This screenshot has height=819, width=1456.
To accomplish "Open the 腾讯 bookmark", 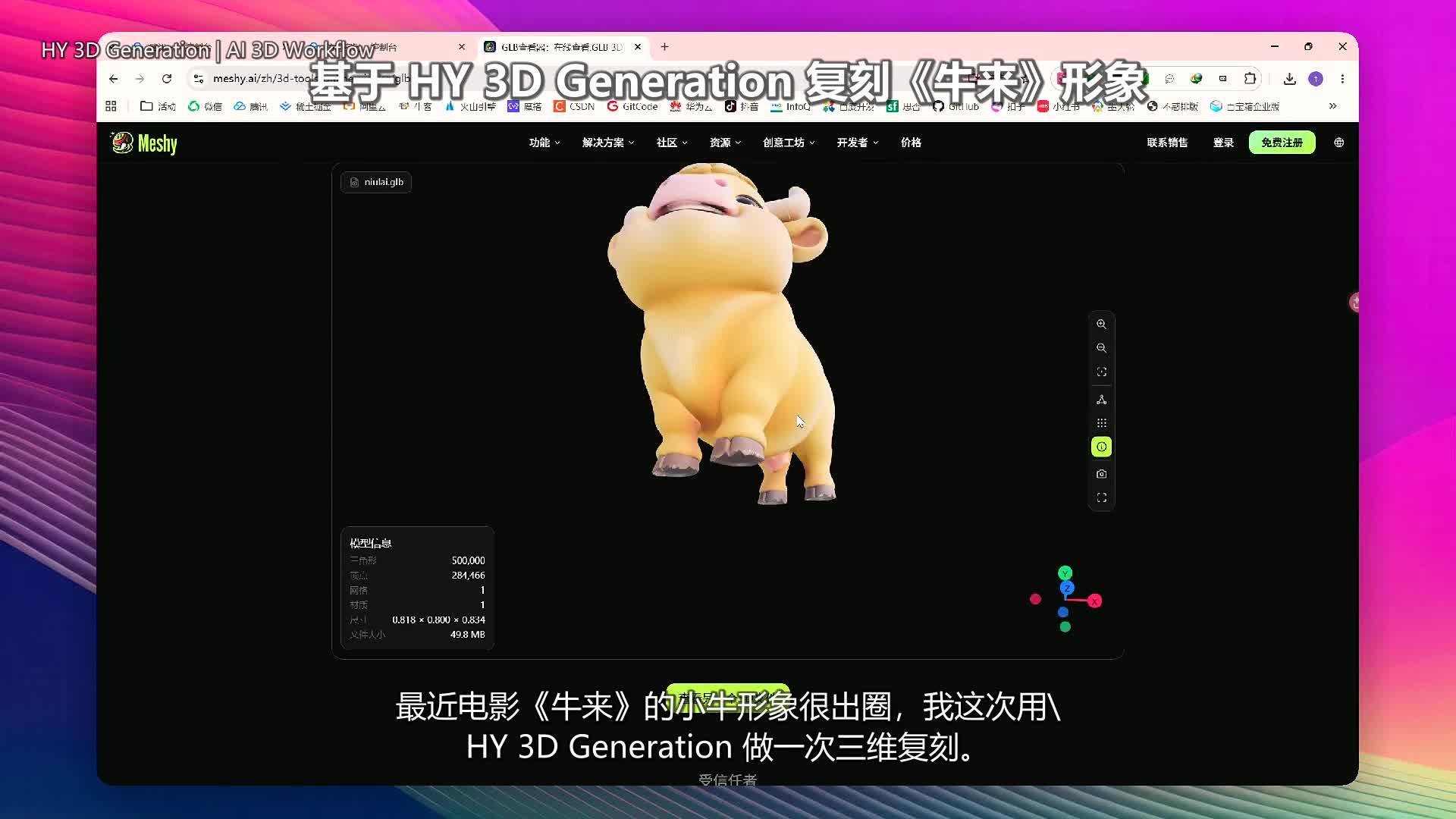I will pos(251,106).
